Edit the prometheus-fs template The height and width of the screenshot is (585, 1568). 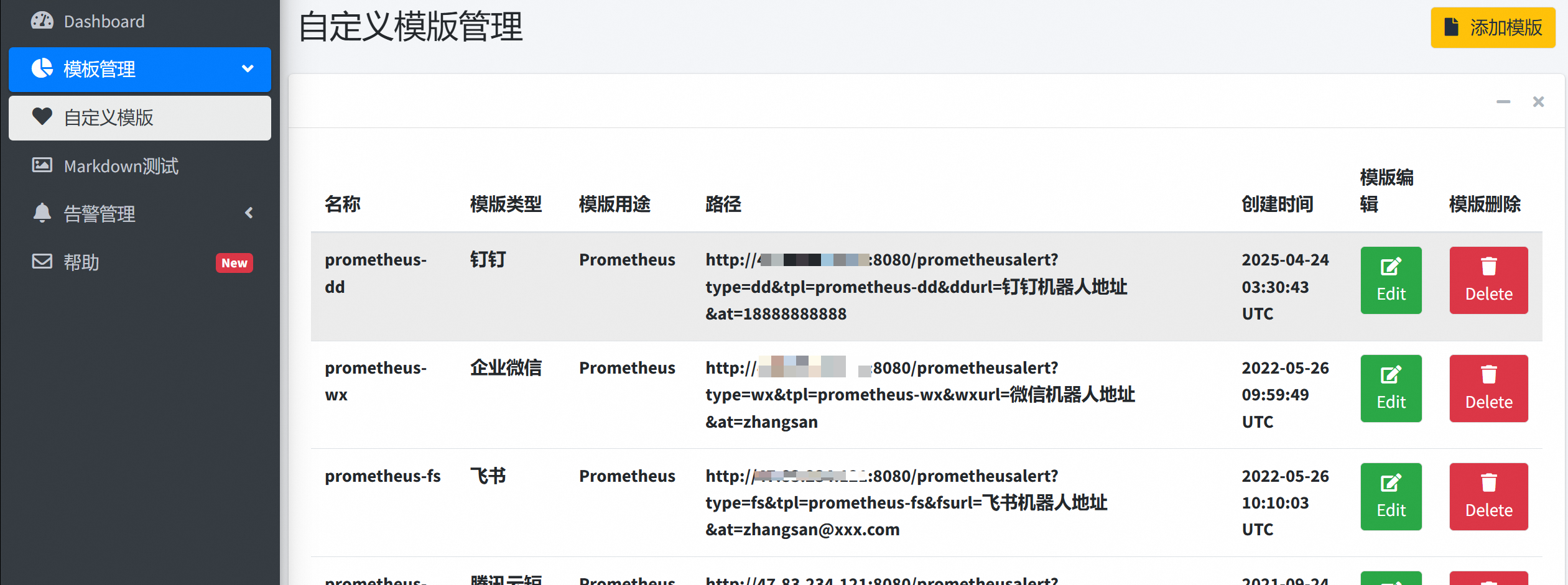coord(1391,497)
